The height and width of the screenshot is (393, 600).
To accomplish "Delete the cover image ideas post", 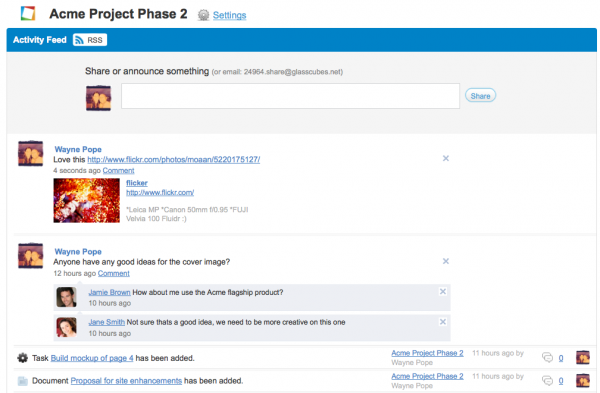I will coord(446,261).
